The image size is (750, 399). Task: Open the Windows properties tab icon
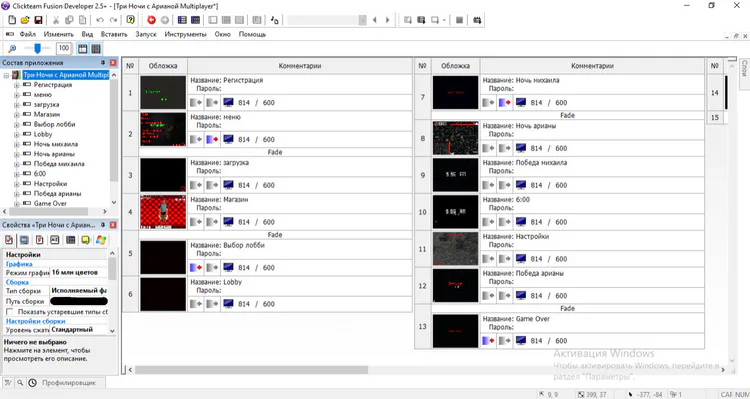tap(101, 240)
